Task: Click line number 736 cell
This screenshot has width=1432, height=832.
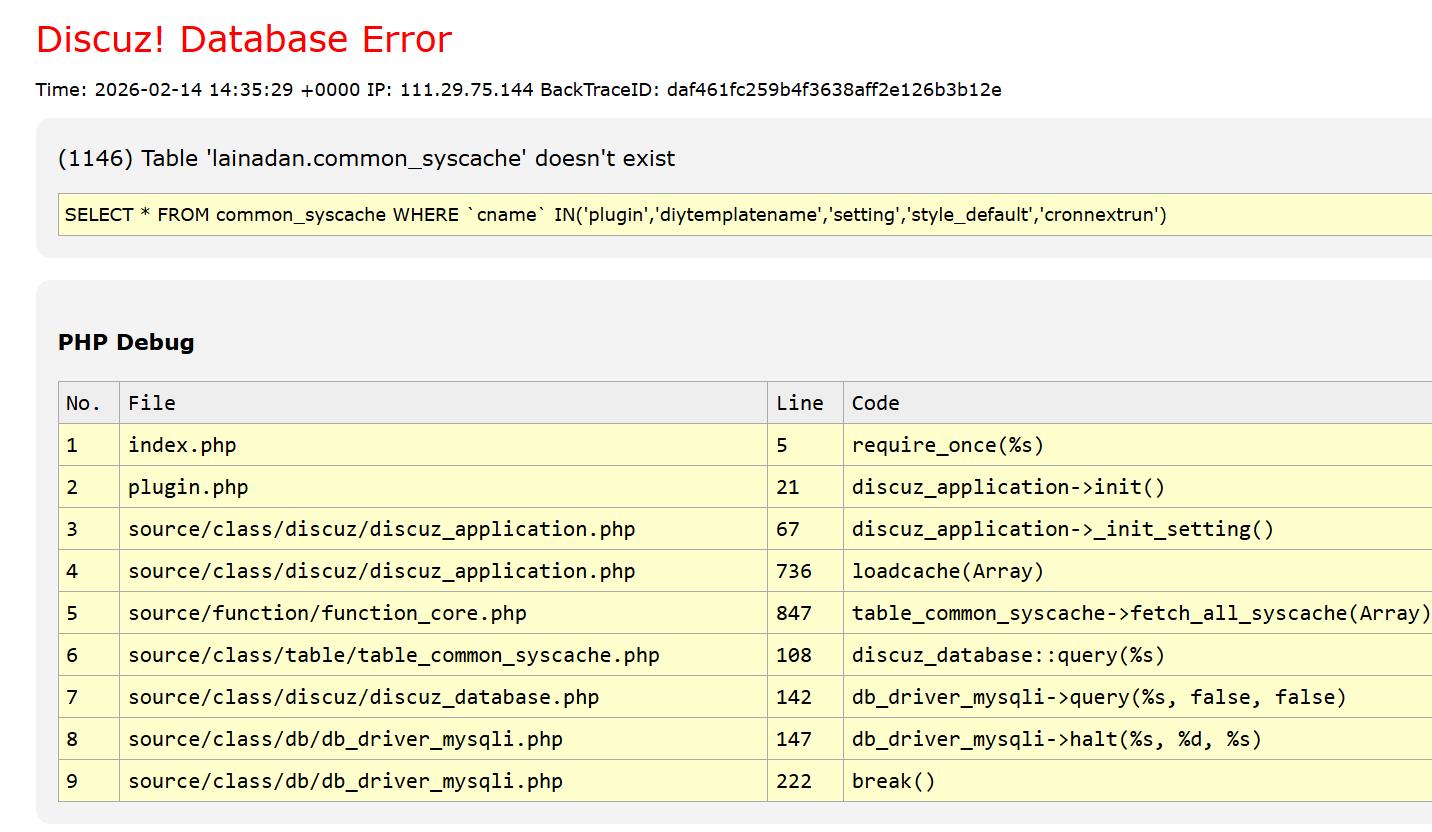Action: coord(794,571)
